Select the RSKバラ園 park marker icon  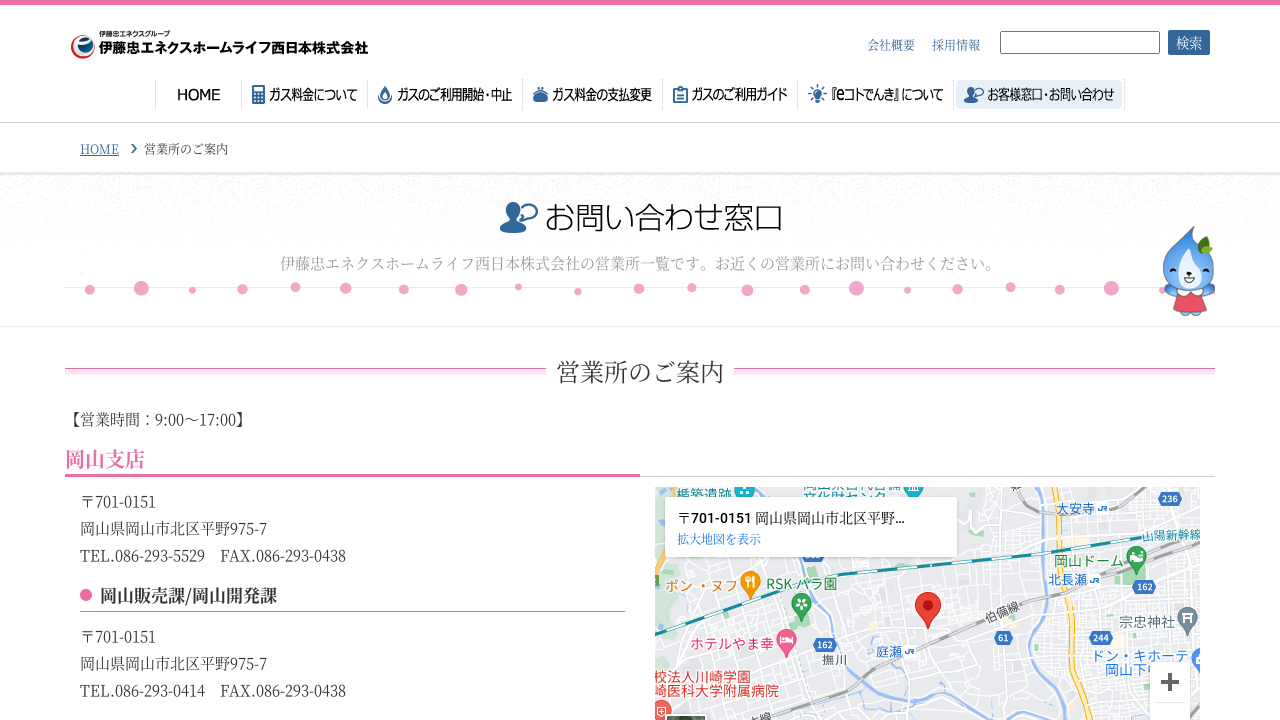[x=801, y=605]
